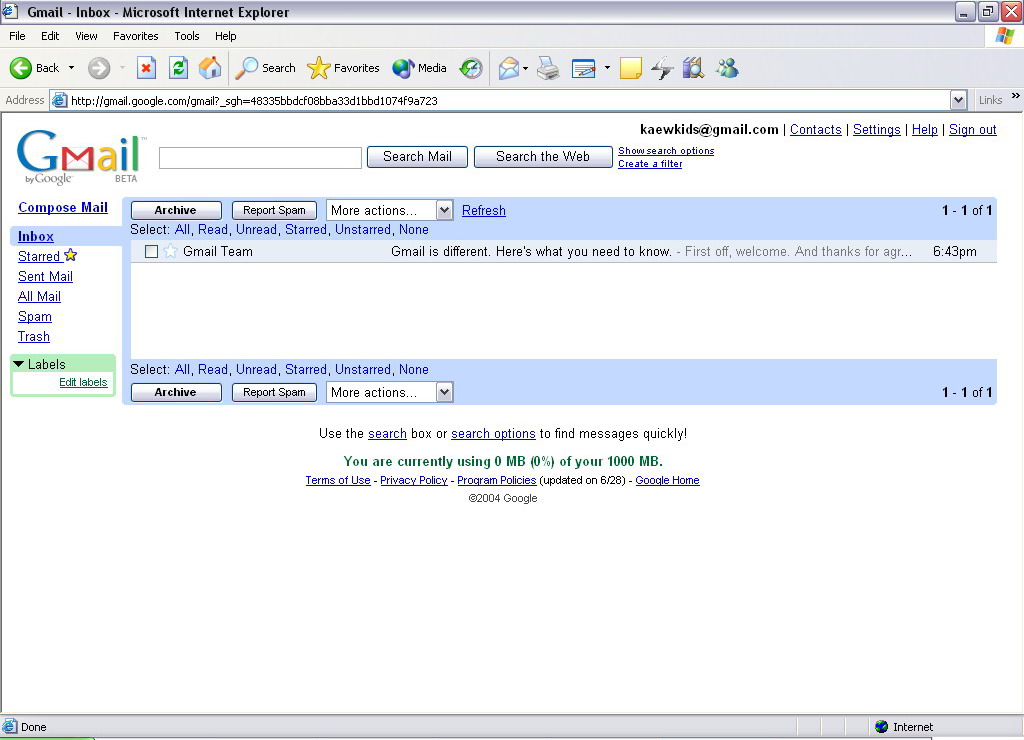The width and height of the screenshot is (1024, 740).
Task: Open the Tools menu
Action: [187, 36]
